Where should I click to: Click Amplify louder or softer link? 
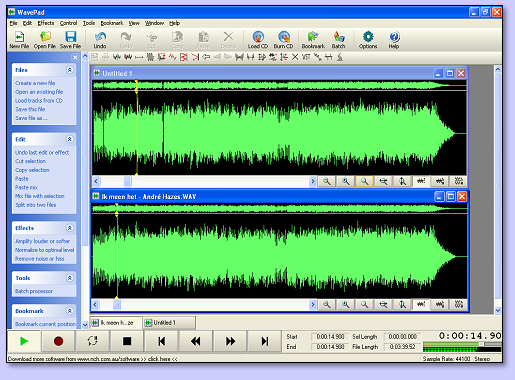coord(42,241)
